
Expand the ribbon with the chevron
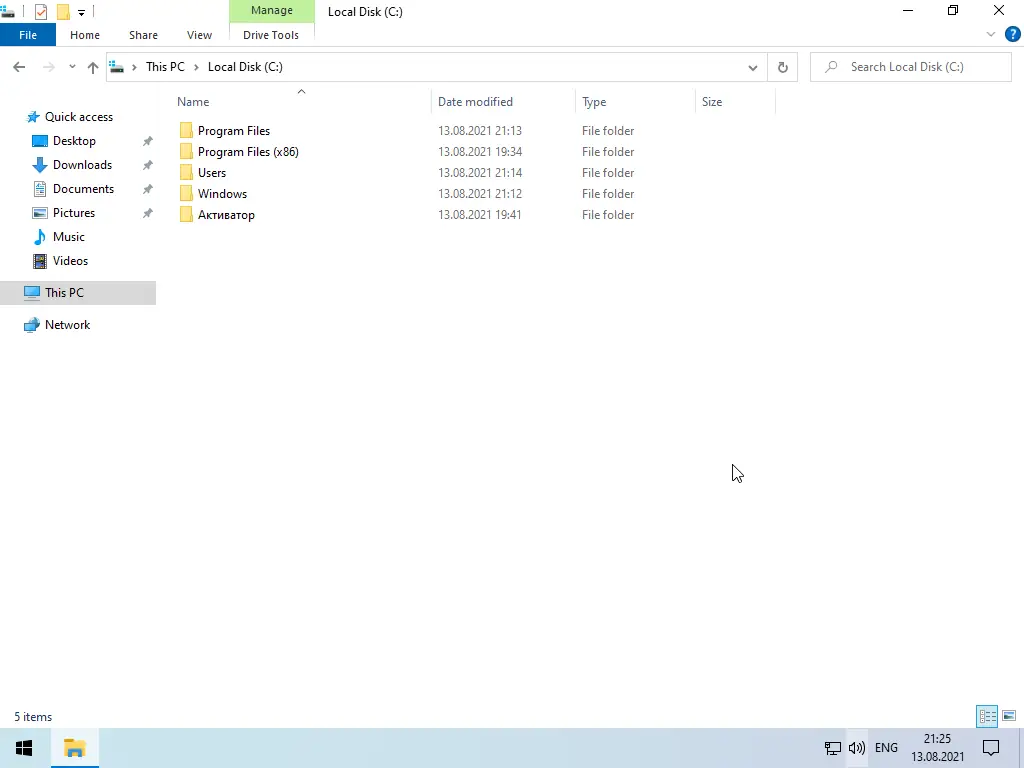tap(991, 35)
